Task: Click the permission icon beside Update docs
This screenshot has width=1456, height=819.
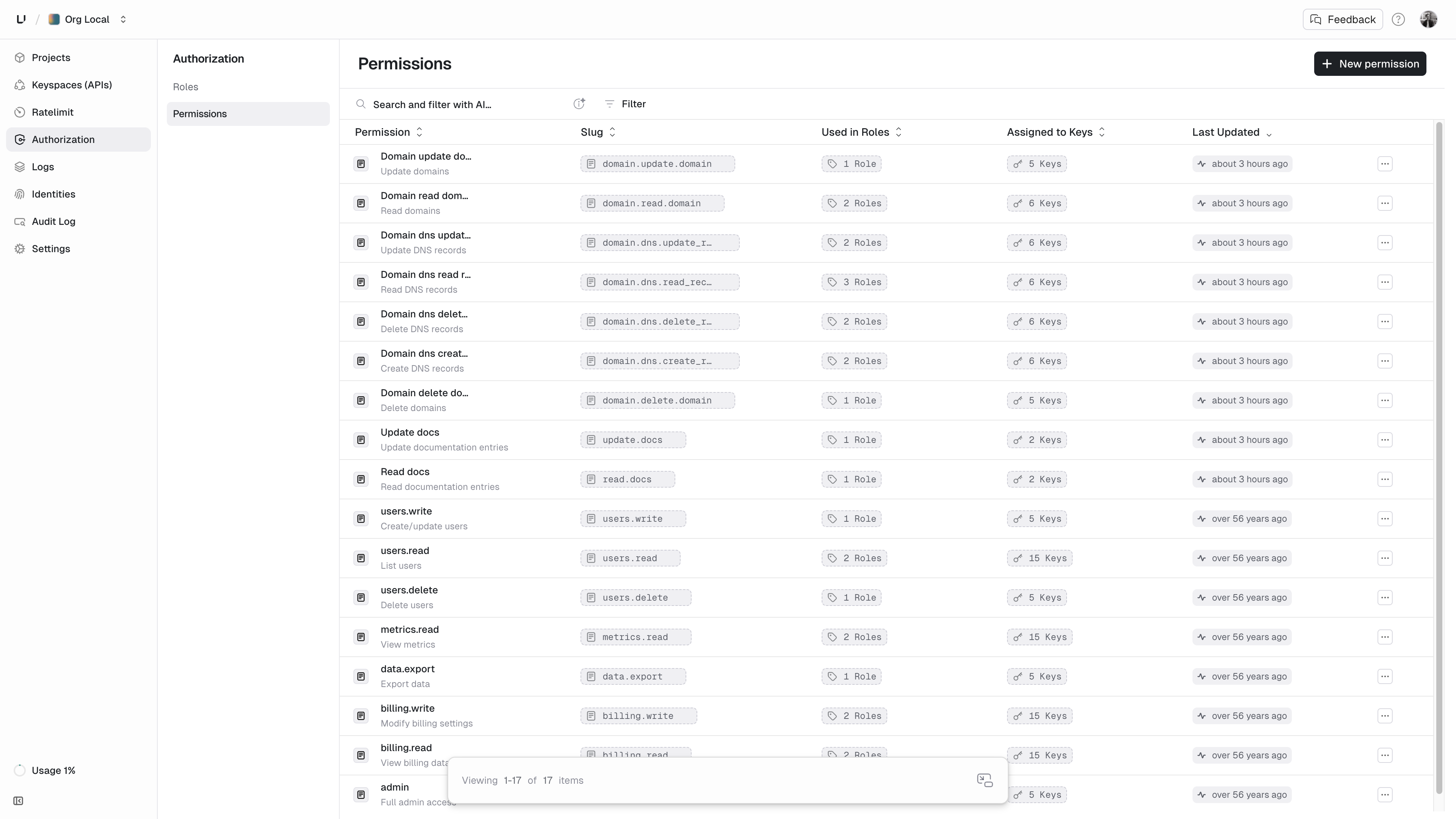Action: (361, 440)
